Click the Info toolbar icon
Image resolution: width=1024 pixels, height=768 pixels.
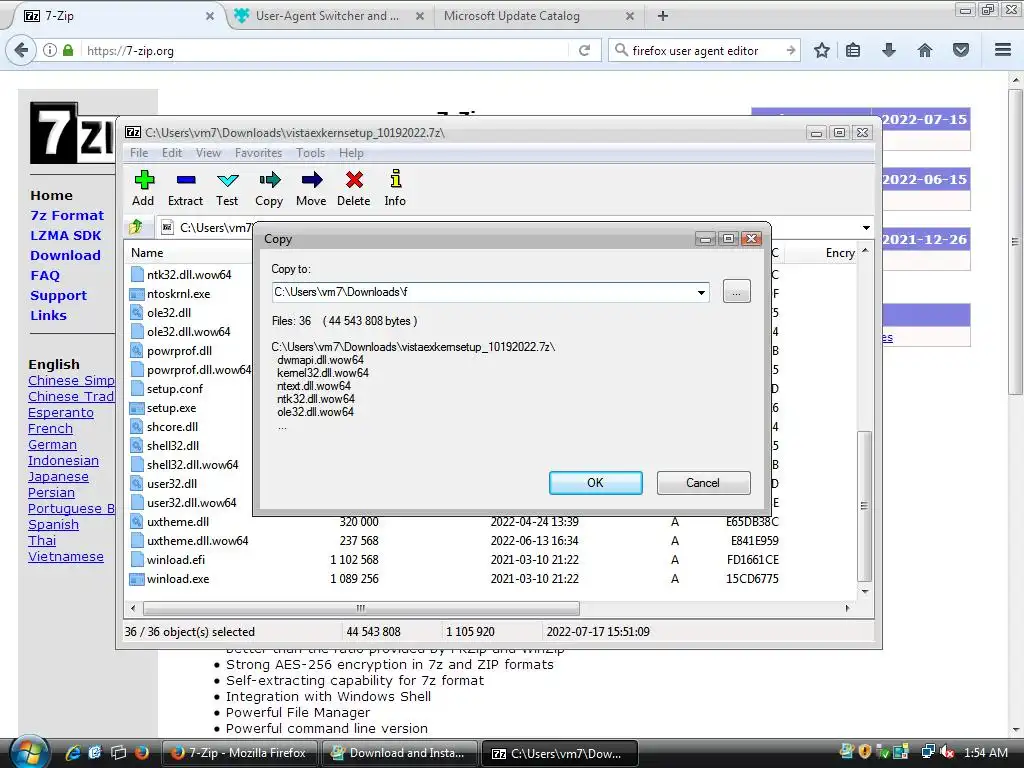tap(395, 179)
